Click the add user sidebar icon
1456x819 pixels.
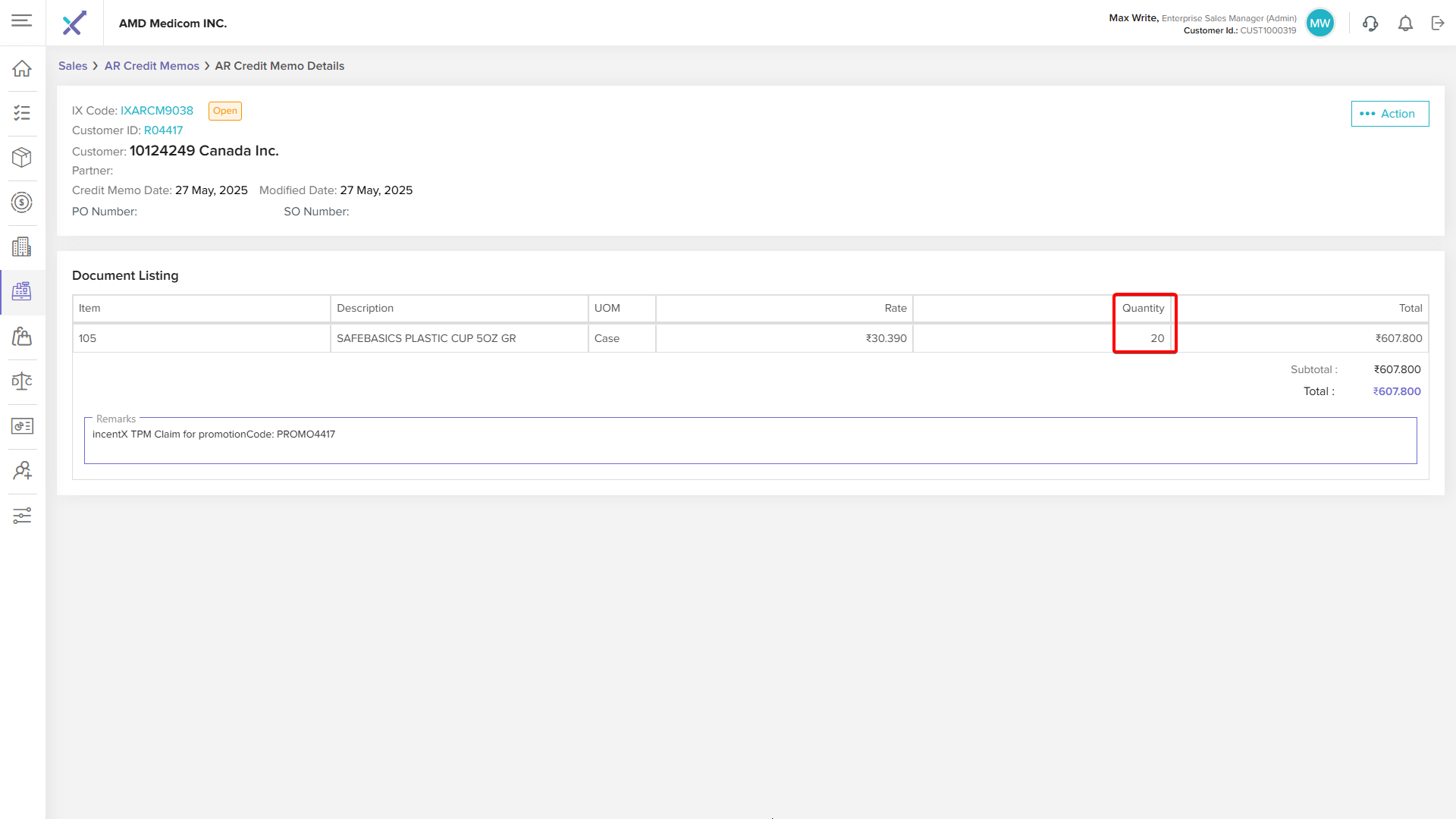[x=22, y=471]
